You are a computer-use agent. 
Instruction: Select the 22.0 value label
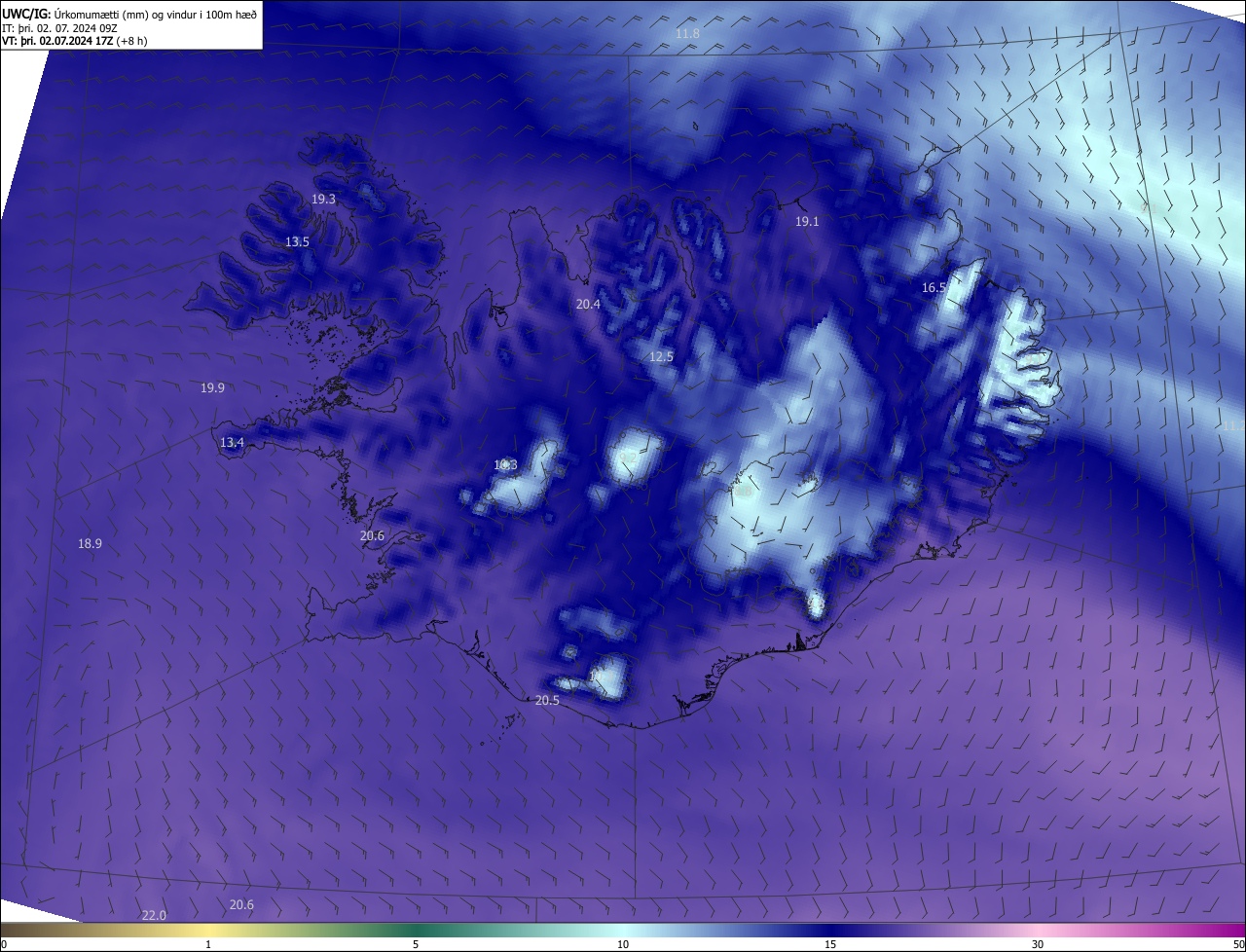pos(154,915)
